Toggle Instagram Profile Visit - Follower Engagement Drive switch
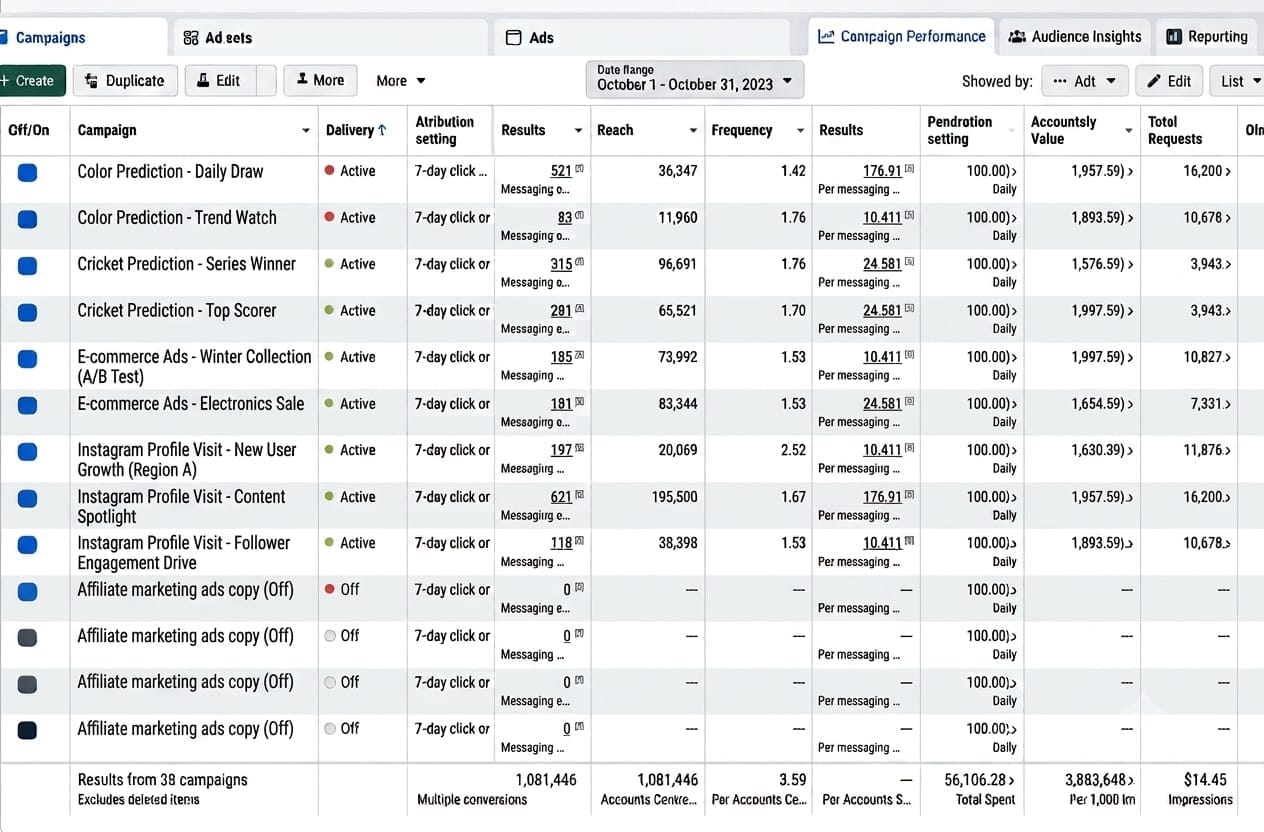This screenshot has height=832, width=1264. click(x=28, y=544)
